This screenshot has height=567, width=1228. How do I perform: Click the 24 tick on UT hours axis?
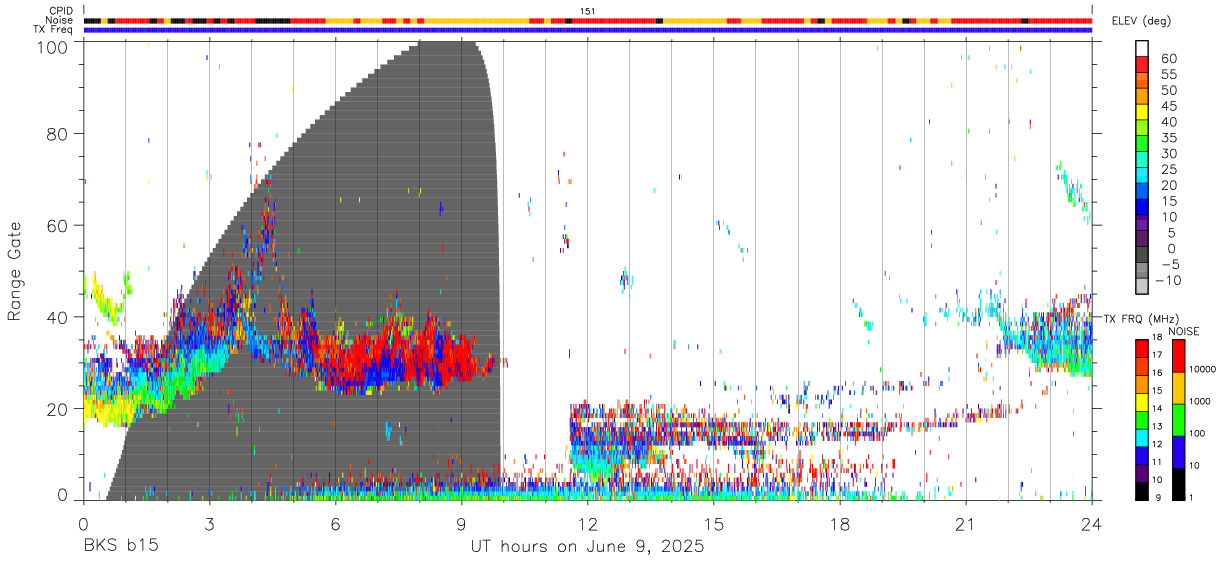[1091, 525]
